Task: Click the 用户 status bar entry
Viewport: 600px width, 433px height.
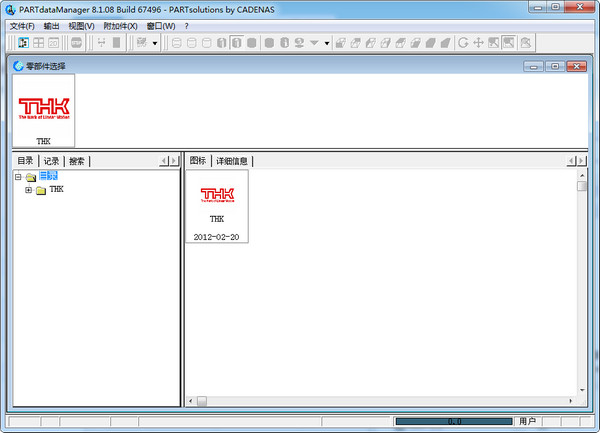Action: coord(527,421)
